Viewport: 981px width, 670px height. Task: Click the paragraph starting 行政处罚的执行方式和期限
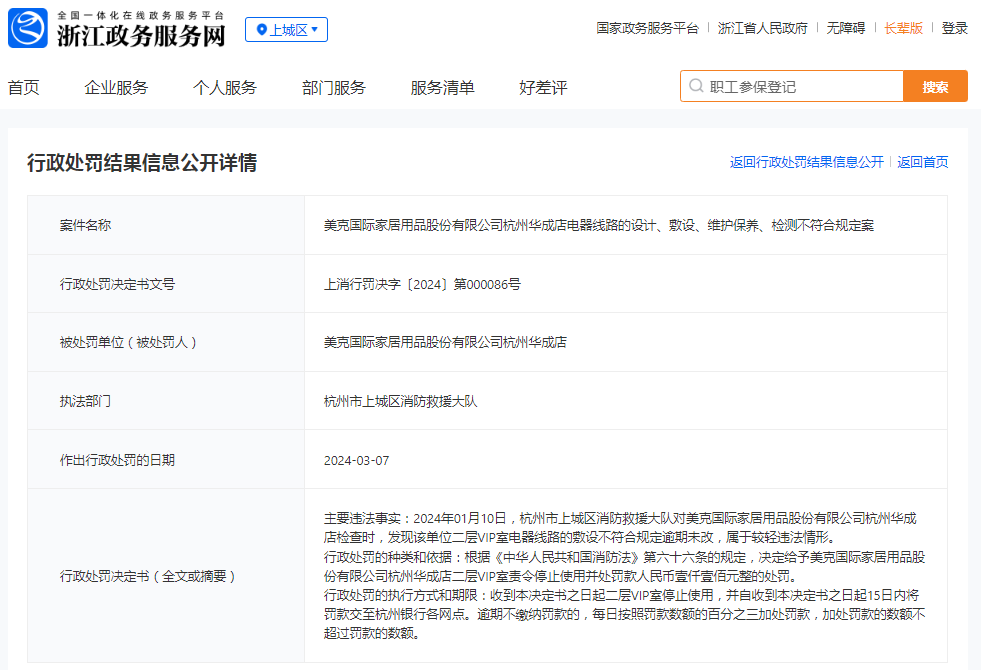pos(624,614)
